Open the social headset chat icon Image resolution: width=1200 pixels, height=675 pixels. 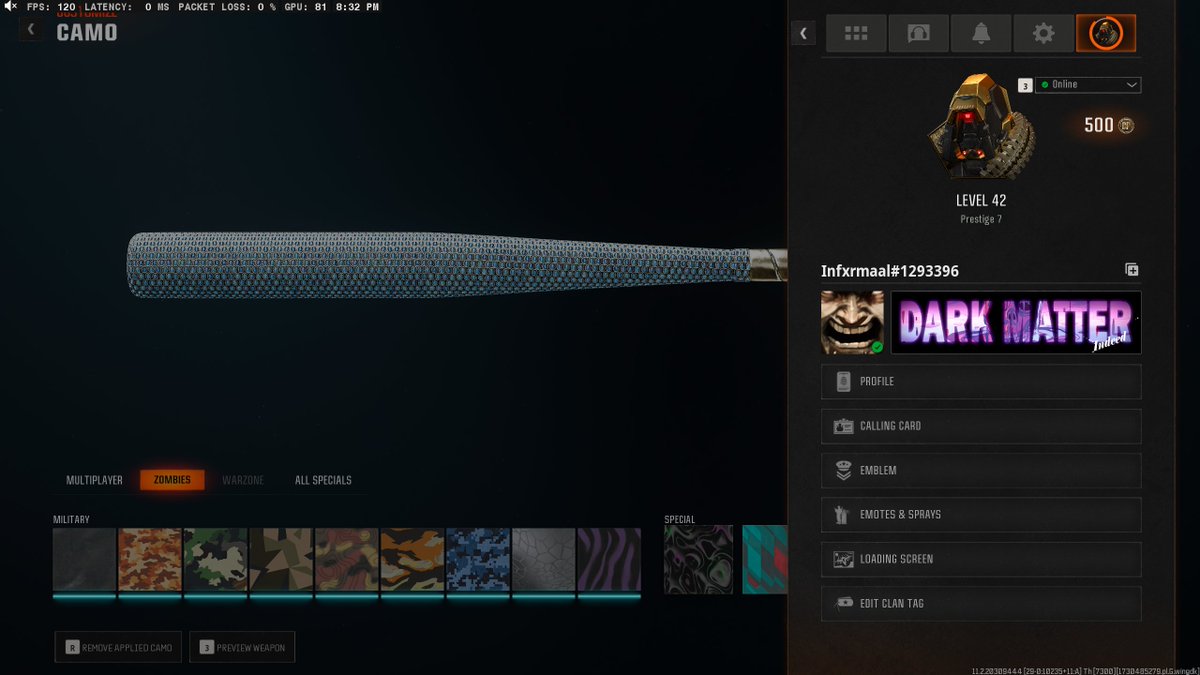[918, 34]
